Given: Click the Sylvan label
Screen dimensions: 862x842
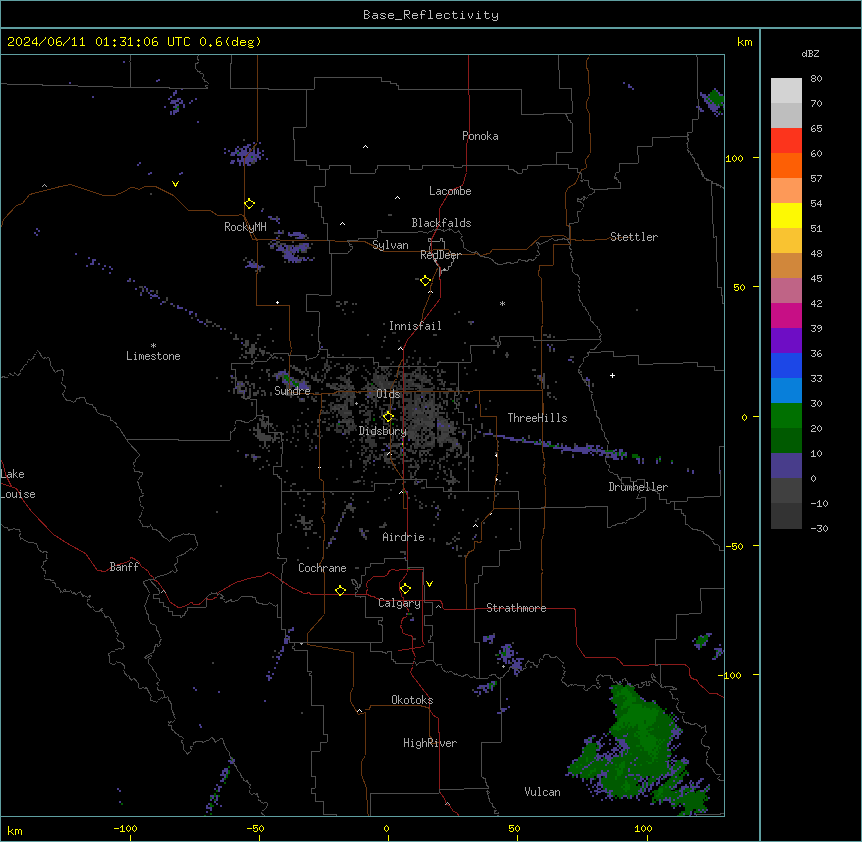Looking at the screenshot, I should (390, 245).
